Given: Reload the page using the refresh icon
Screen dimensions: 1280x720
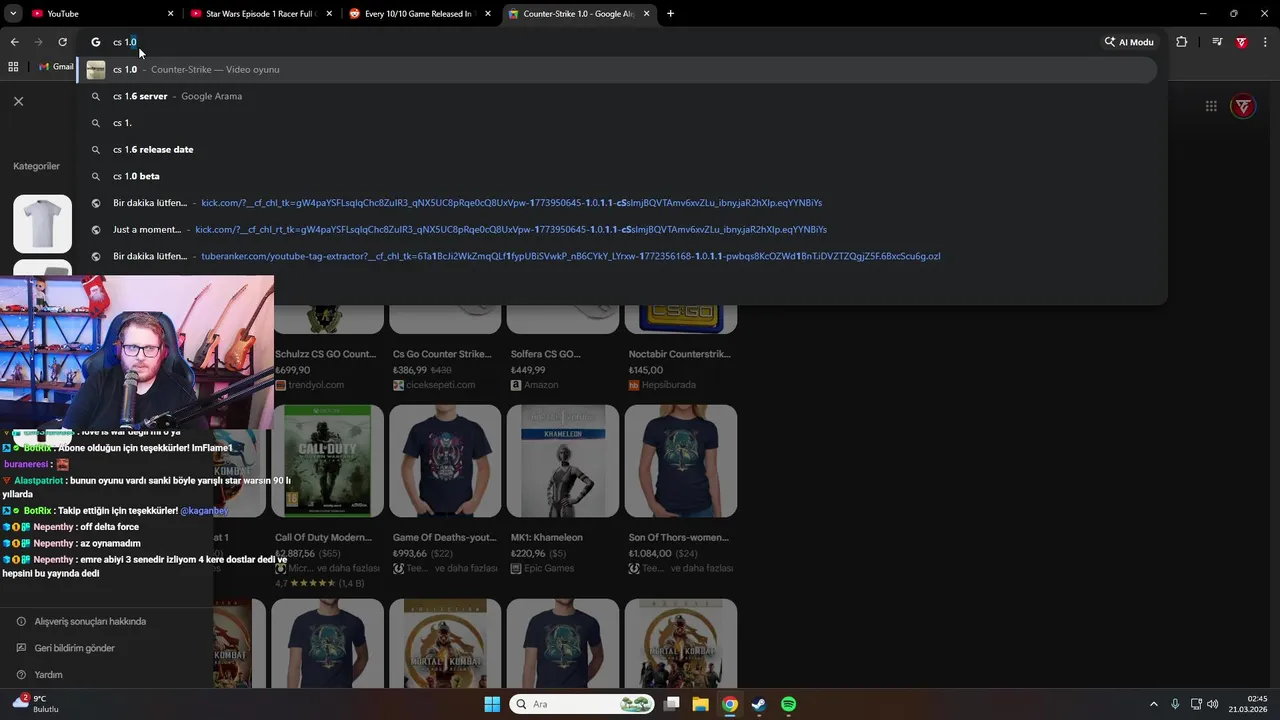Looking at the screenshot, I should coord(62,42).
